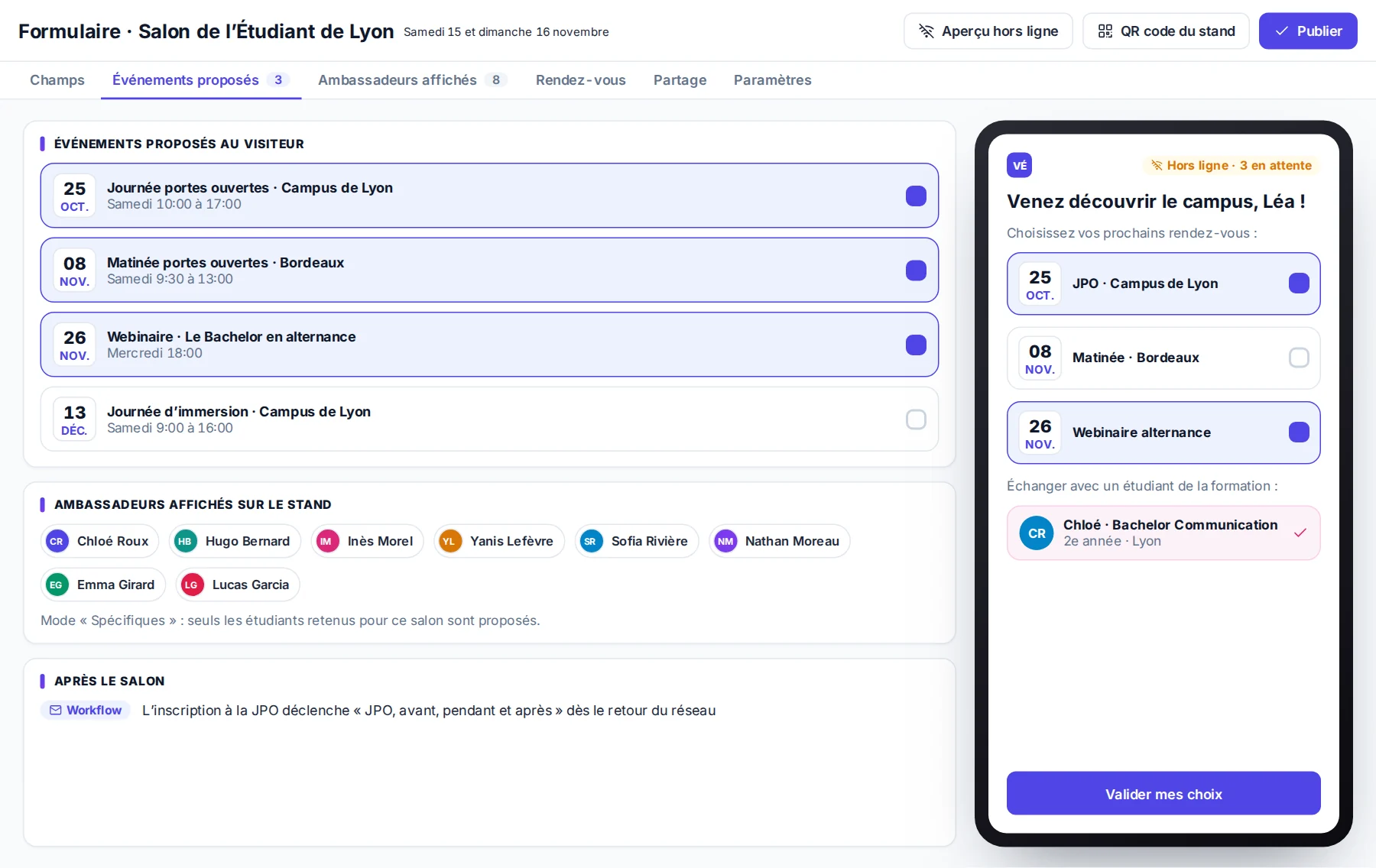
Task: Click the name "Emma Girard"
Action: [x=115, y=585]
